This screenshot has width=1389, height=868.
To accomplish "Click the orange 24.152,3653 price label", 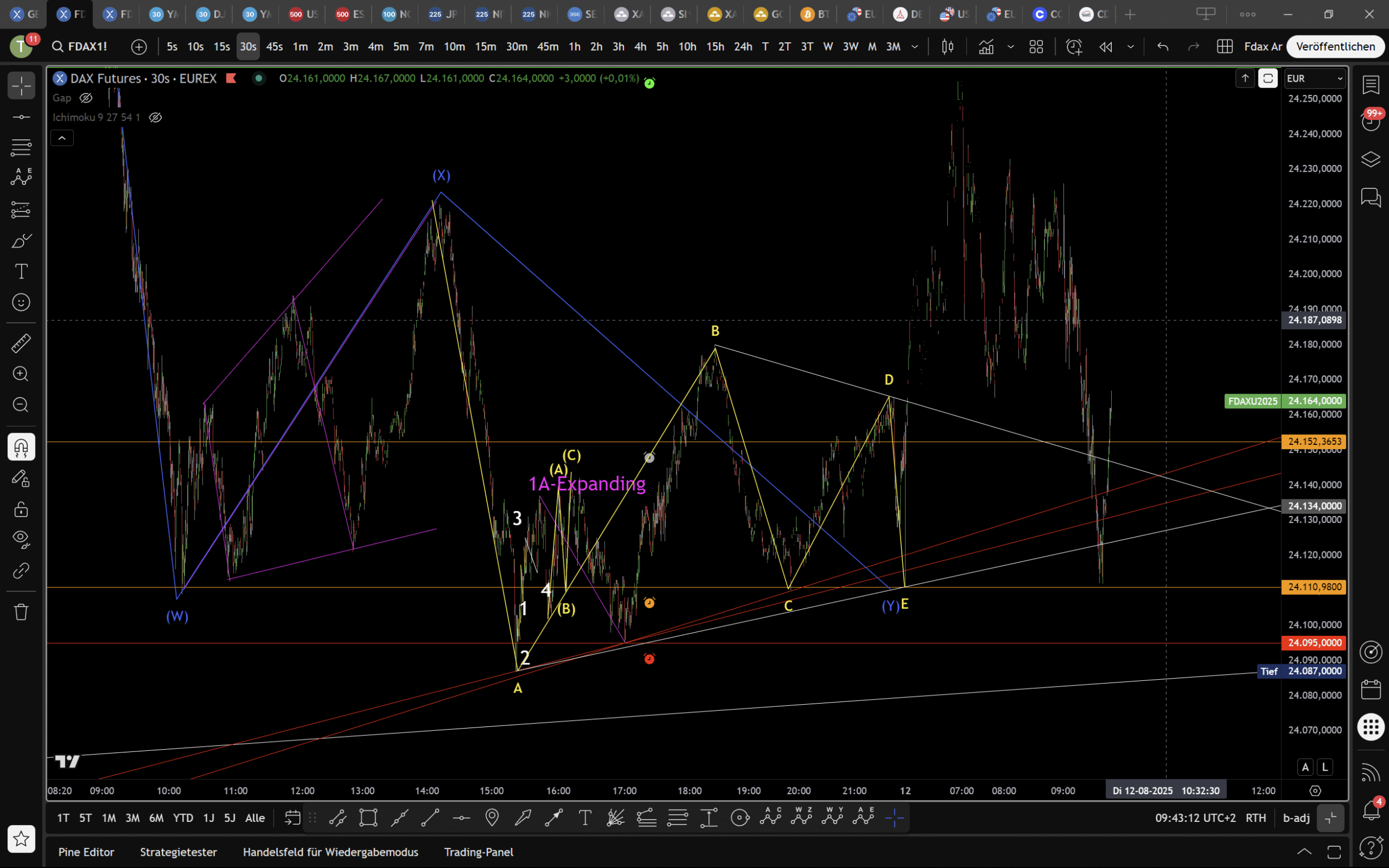I will (x=1314, y=441).
